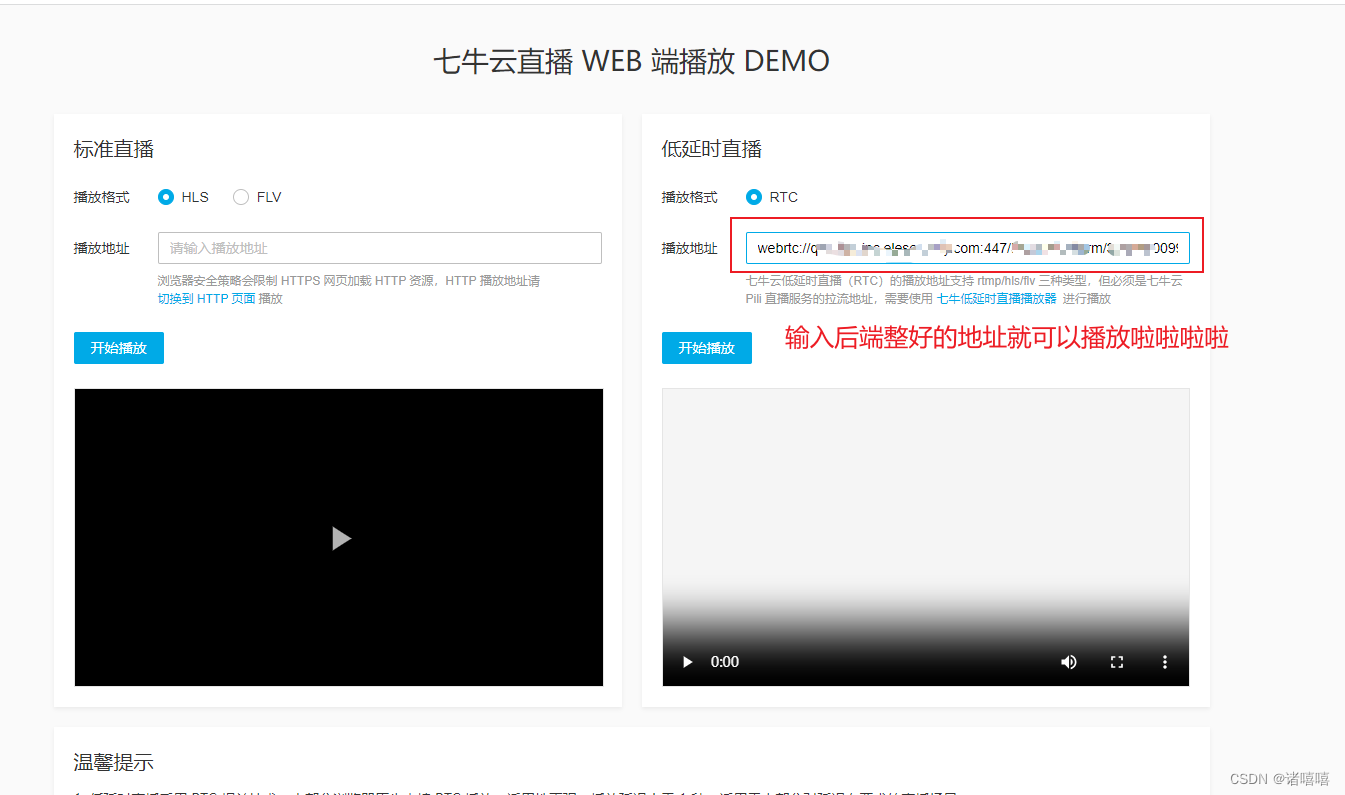The image size is (1345, 795).
Task: Mute the low-latency stream volume icon
Action: pos(1068,661)
